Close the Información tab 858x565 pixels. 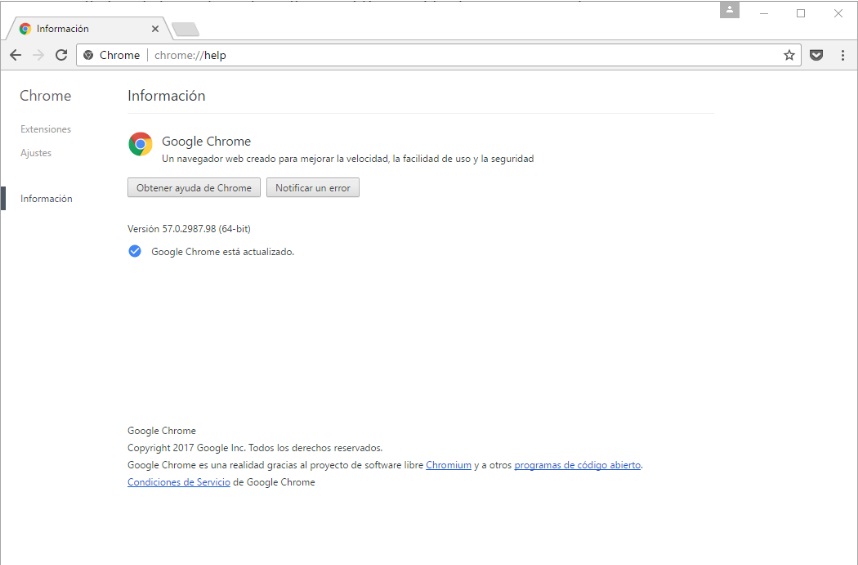(155, 29)
